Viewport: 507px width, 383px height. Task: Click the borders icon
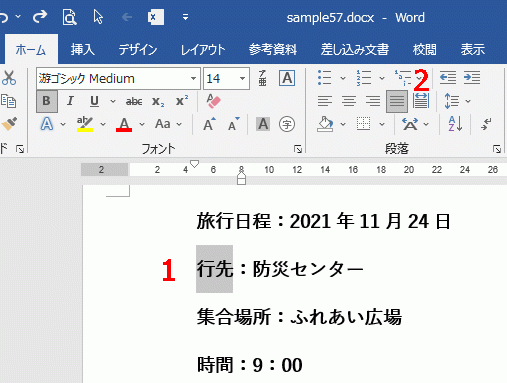pyautogui.click(x=363, y=124)
